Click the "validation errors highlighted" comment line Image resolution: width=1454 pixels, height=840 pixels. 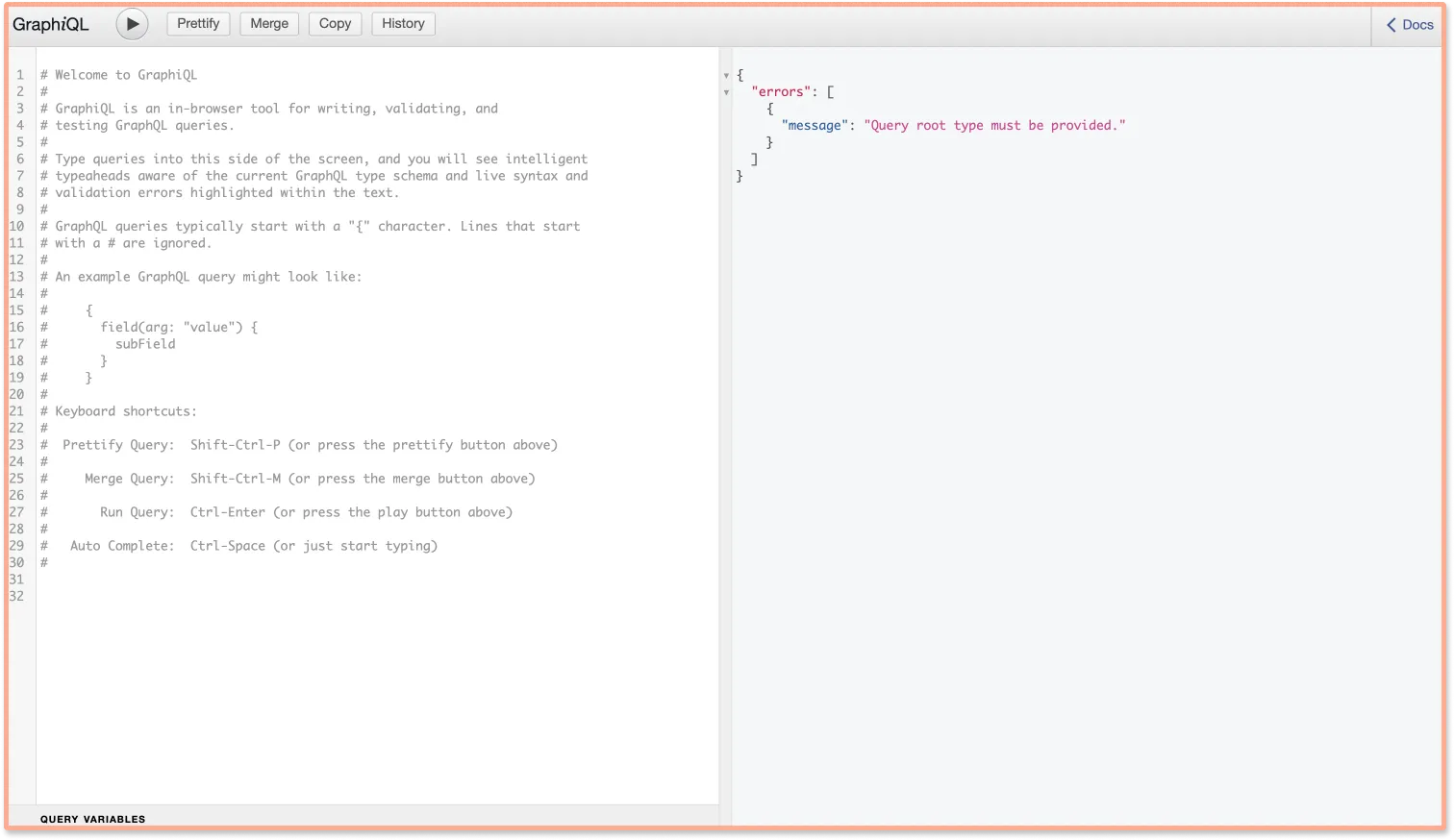(x=219, y=193)
